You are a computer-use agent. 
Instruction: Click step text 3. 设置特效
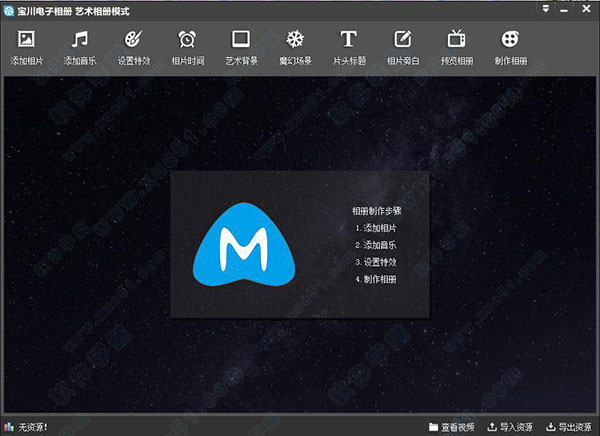coord(375,262)
